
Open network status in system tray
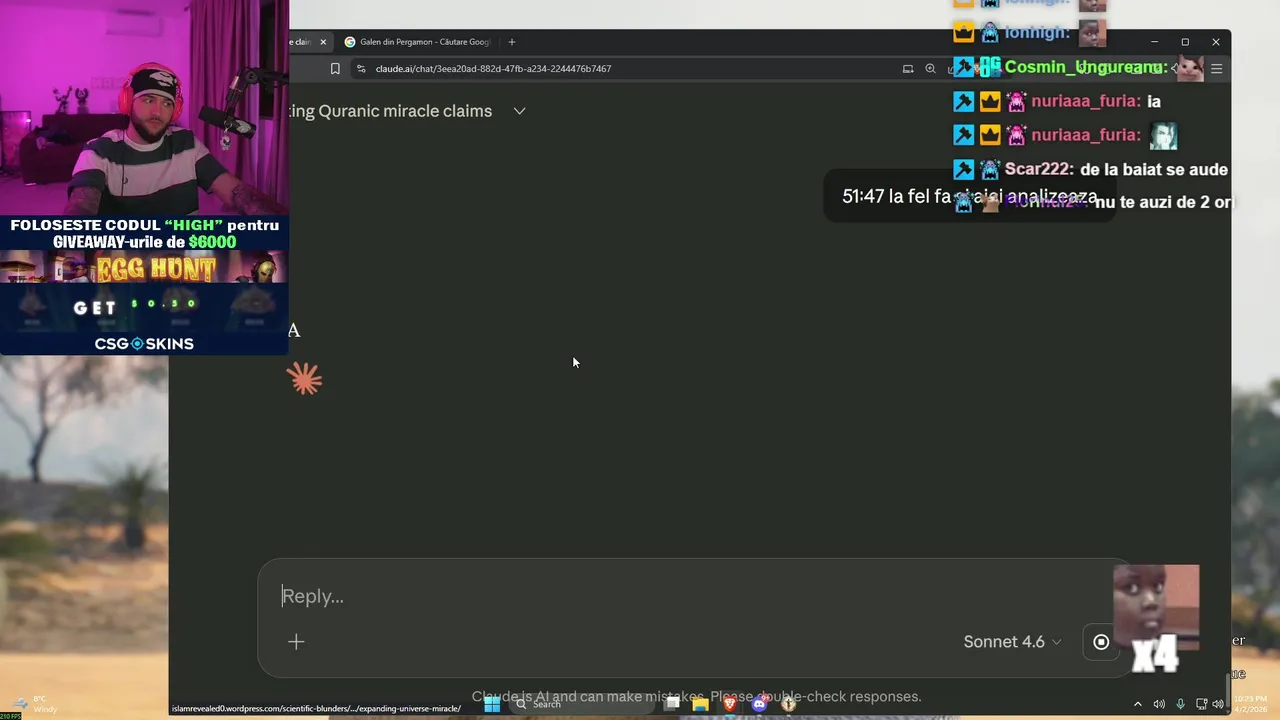point(1201,704)
